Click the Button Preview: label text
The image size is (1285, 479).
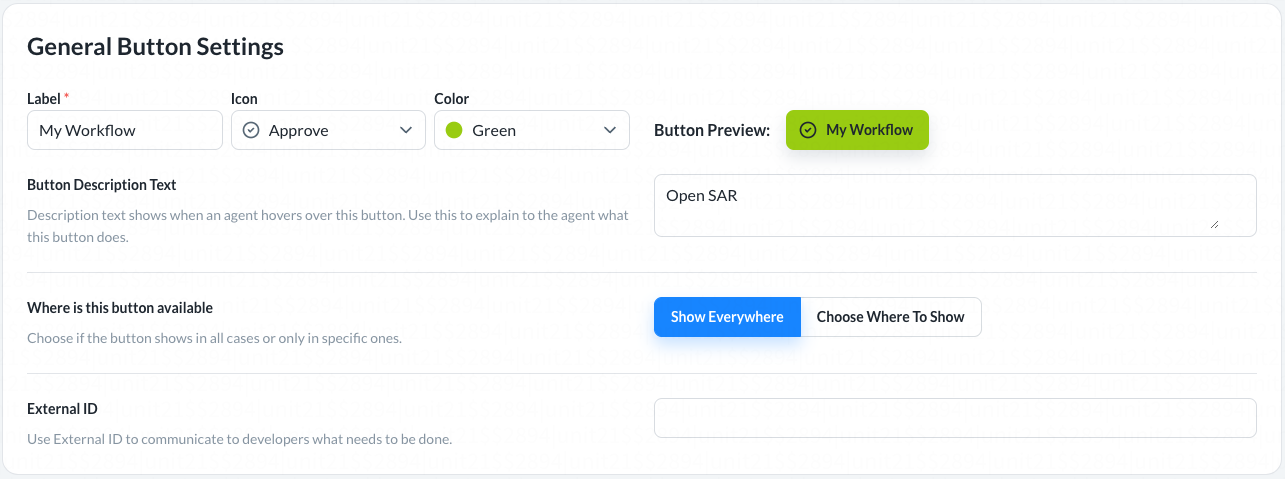coord(711,130)
